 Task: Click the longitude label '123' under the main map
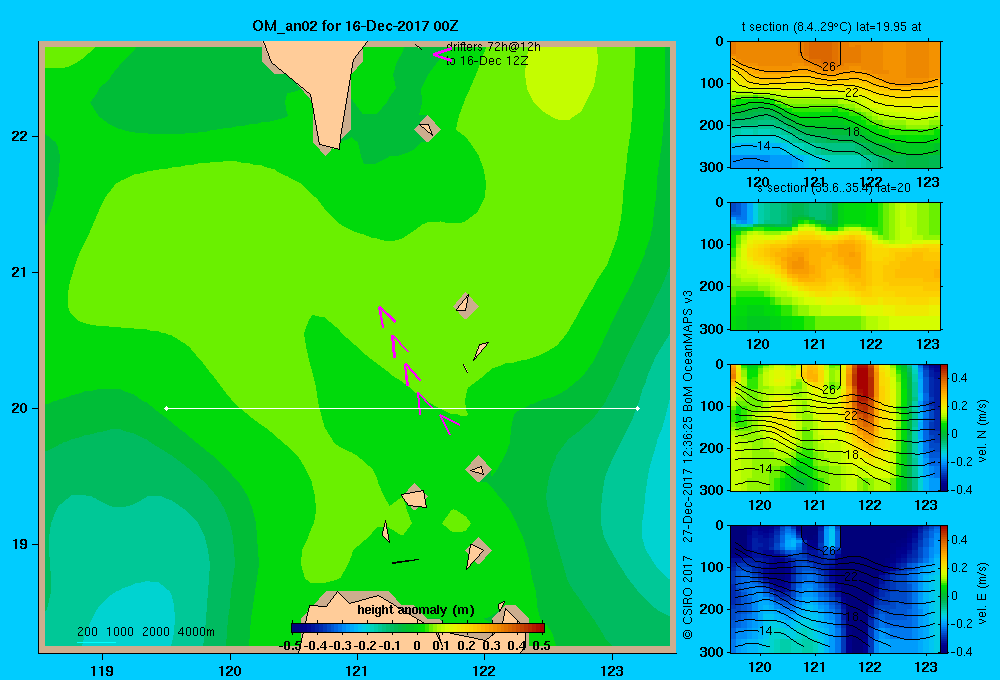click(612, 670)
